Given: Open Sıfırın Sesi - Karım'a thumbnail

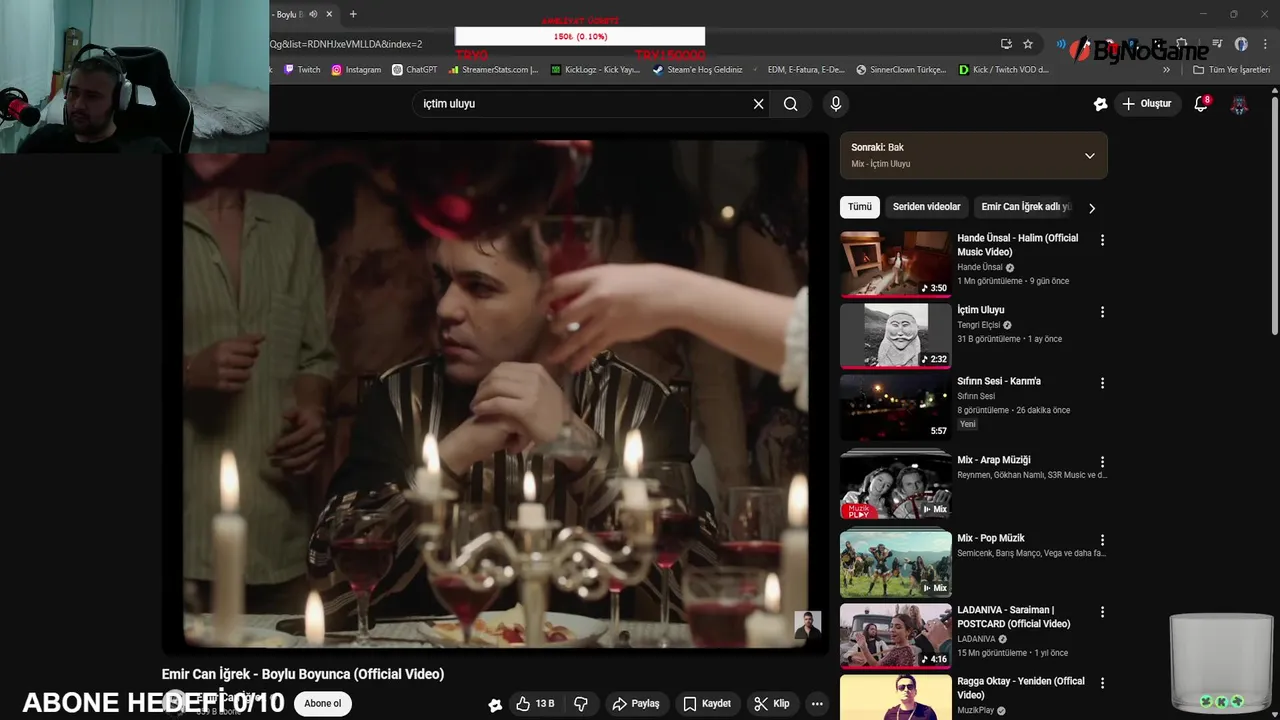Looking at the screenshot, I should pyautogui.click(x=895, y=407).
